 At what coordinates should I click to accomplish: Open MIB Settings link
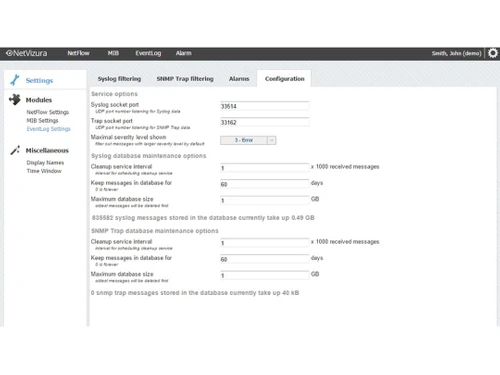coord(42,120)
